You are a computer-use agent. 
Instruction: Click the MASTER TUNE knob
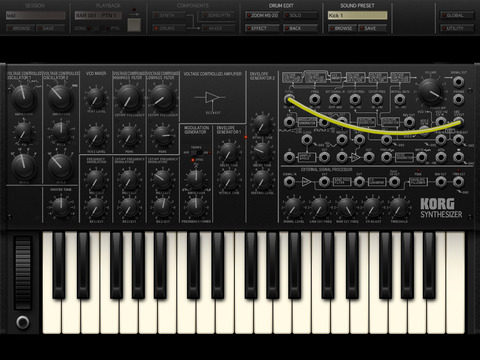click(61, 207)
